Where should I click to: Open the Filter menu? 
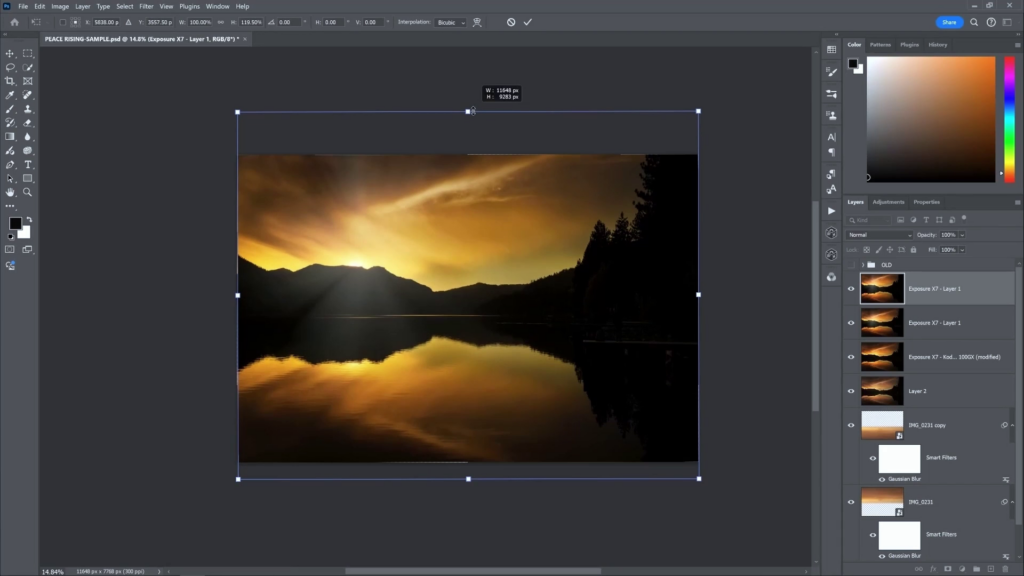pos(146,6)
